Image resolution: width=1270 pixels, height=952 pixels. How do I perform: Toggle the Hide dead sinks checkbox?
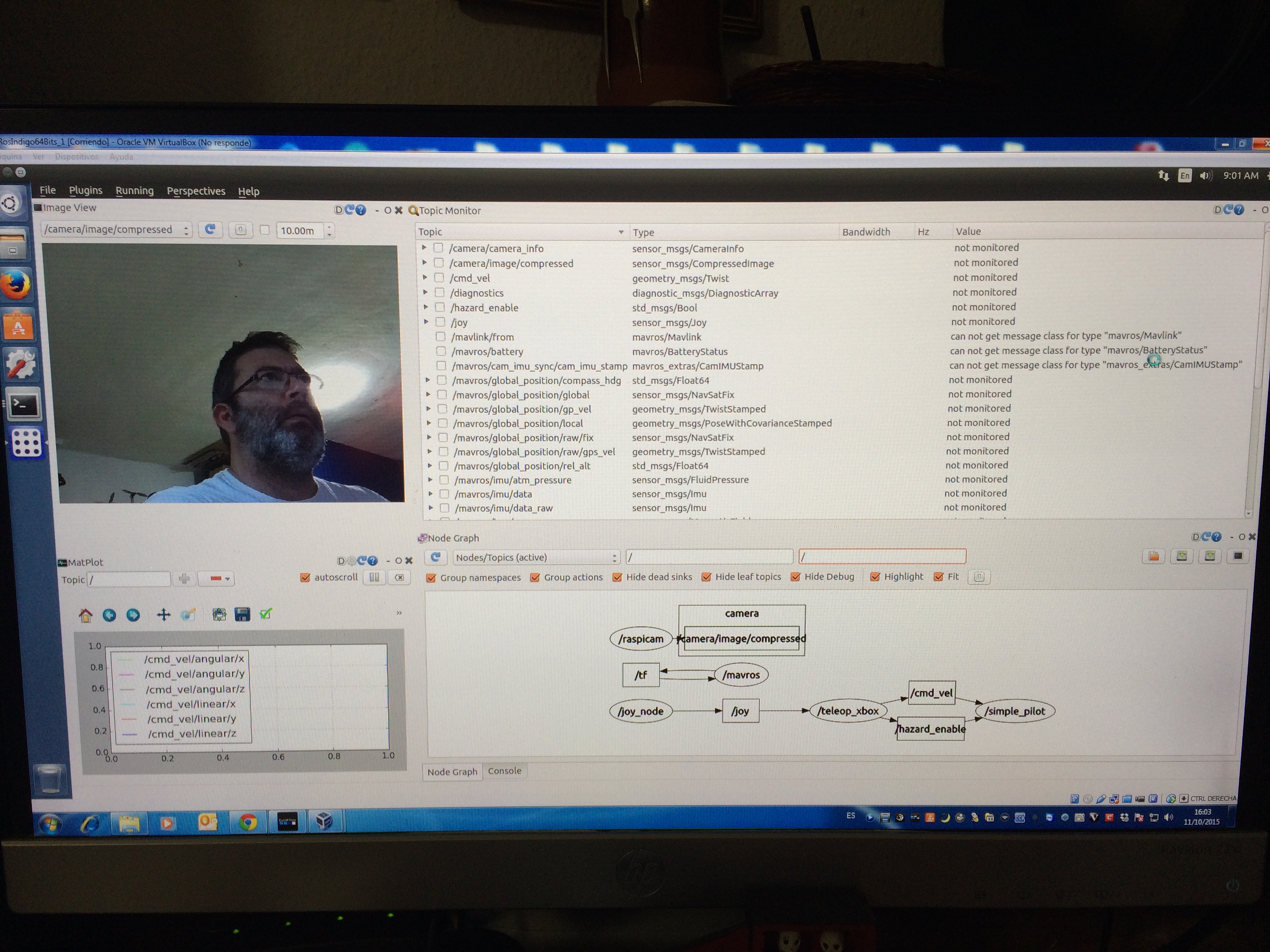(617, 577)
